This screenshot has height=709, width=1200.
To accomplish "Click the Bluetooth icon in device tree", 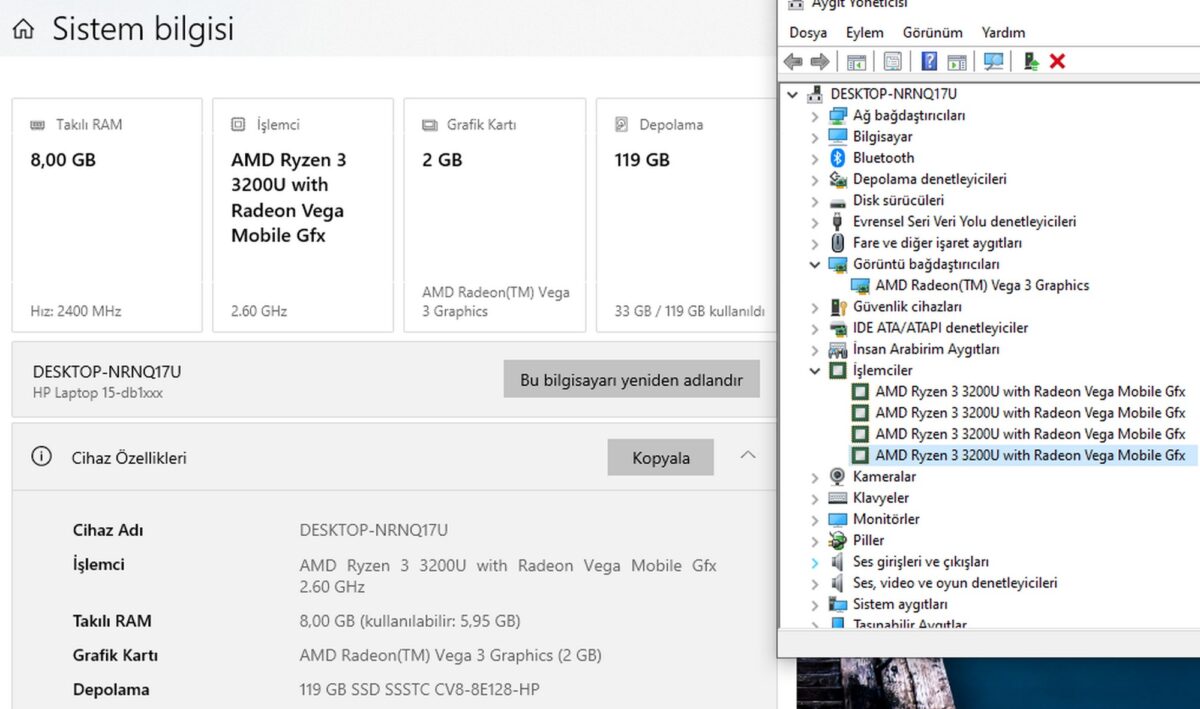I will click(x=838, y=158).
